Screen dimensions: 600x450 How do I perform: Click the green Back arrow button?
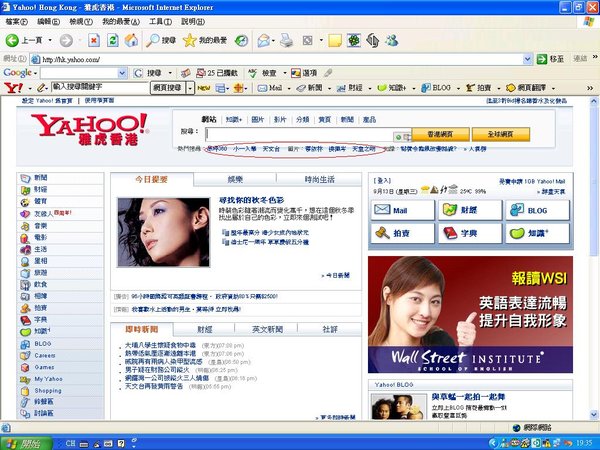(x=12, y=40)
